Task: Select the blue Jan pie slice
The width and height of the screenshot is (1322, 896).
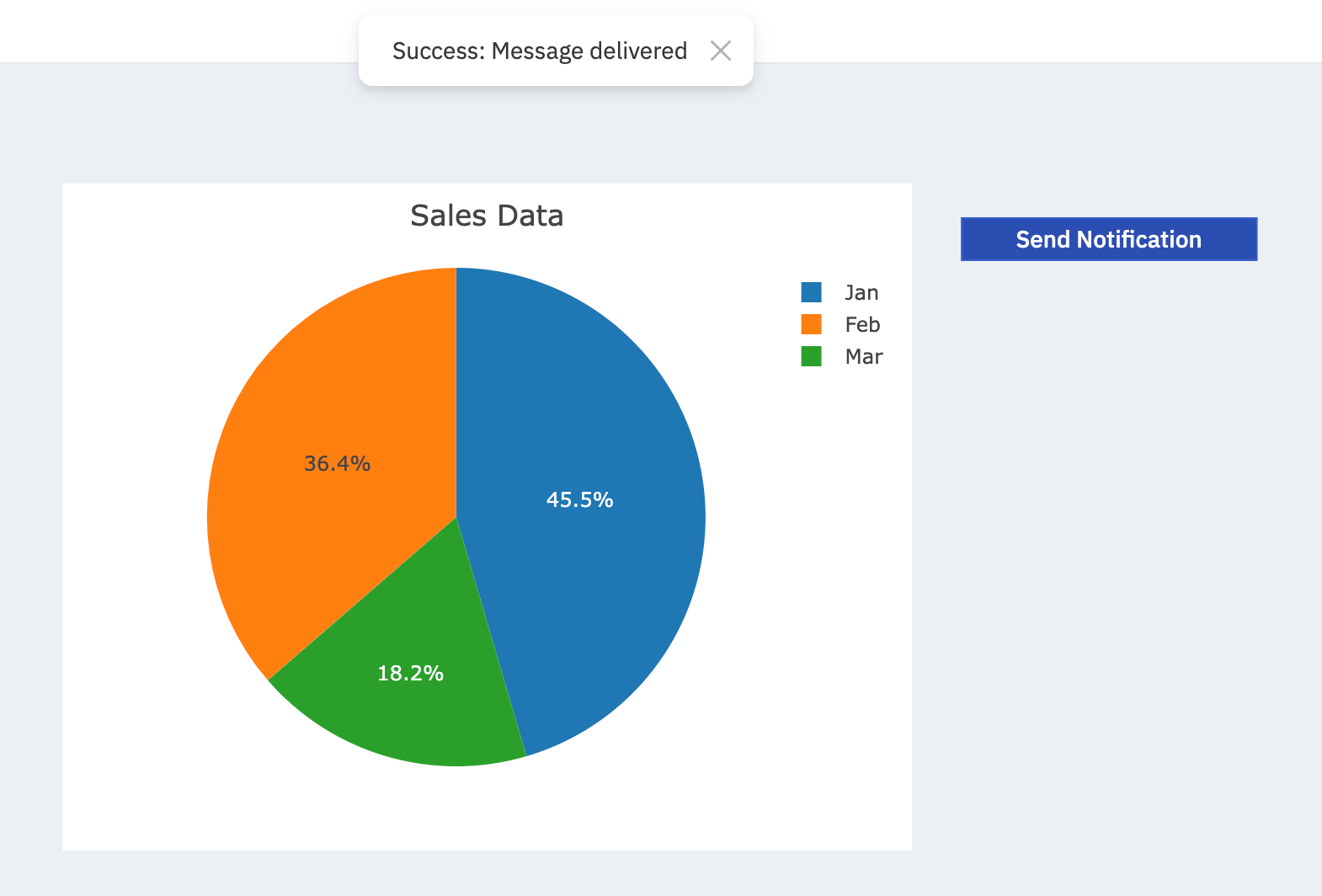Action: 606,421
